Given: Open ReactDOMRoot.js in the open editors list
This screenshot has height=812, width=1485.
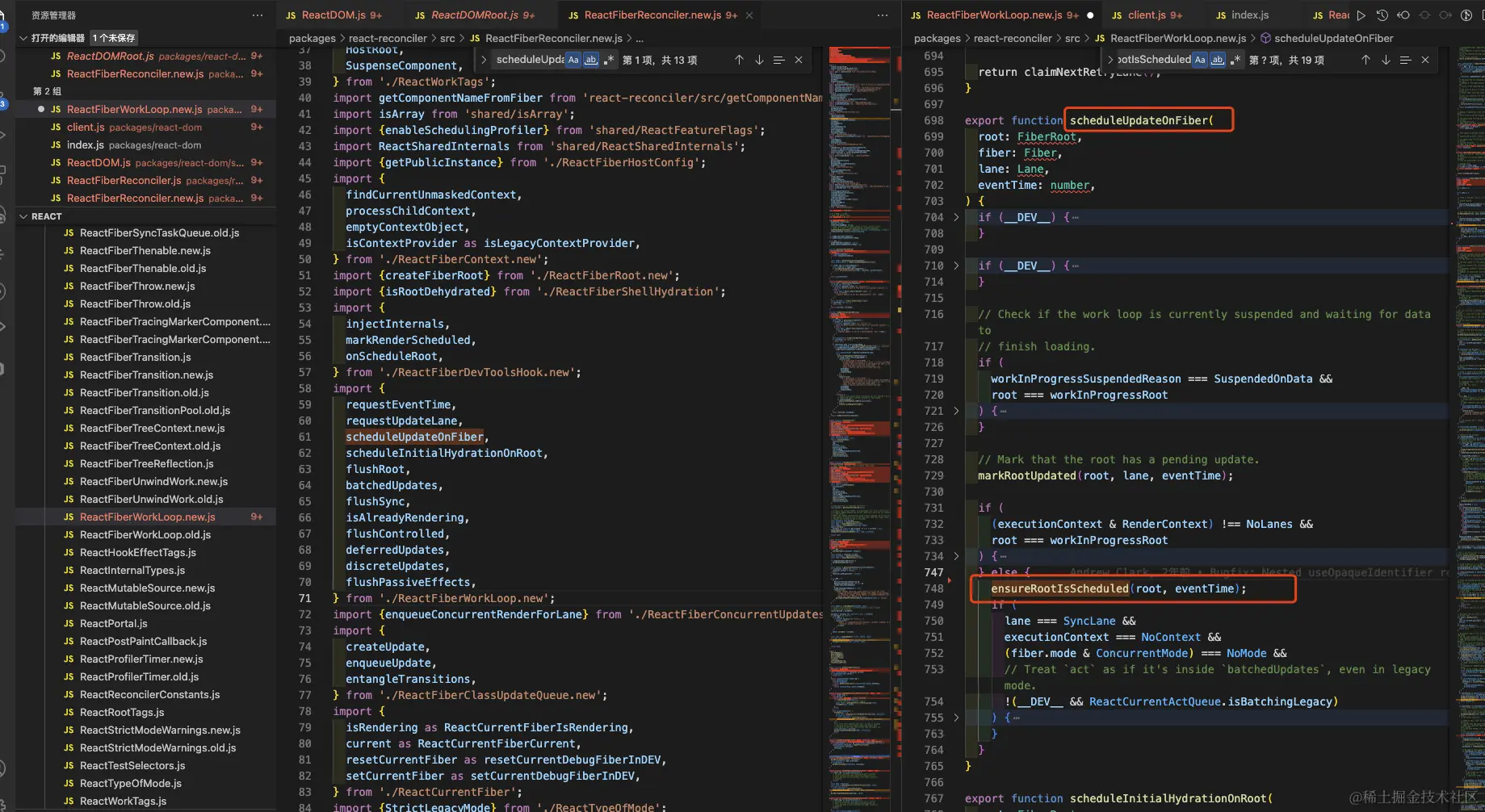Looking at the screenshot, I should (147, 56).
